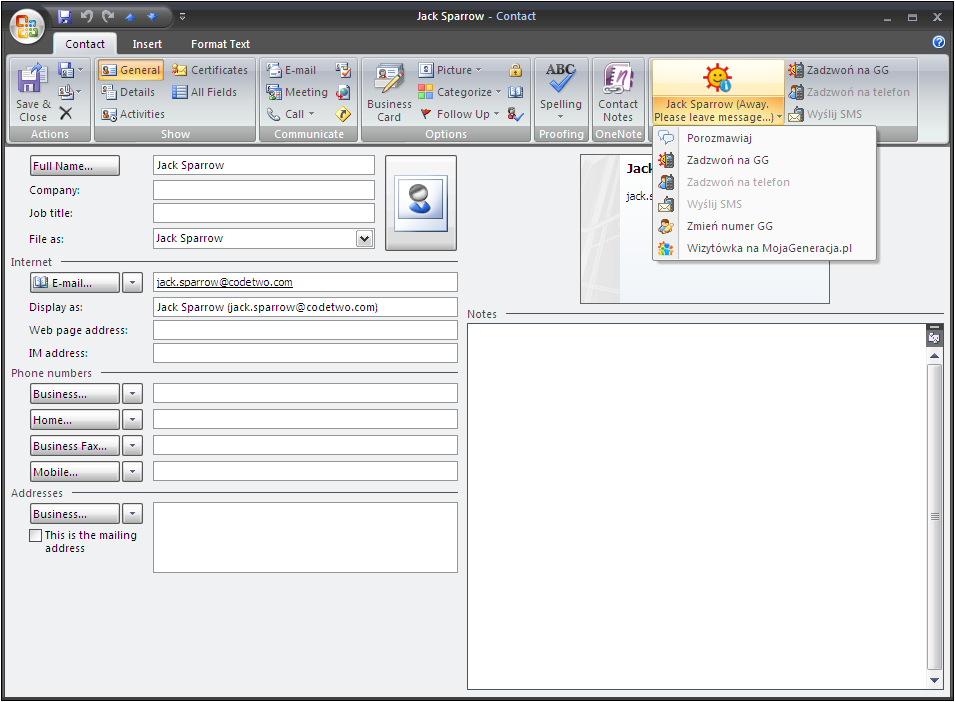The image size is (955, 702).
Task: Open the Follow Up dropdown
Action: coord(459,114)
